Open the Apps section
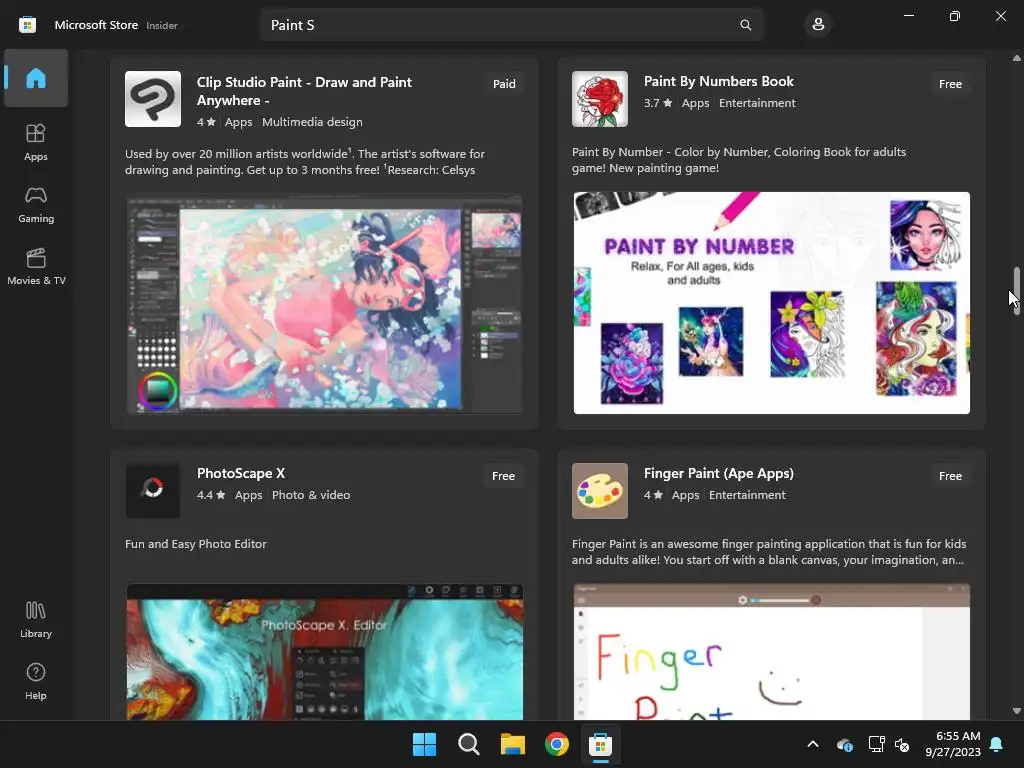1024x768 pixels. pos(36,142)
